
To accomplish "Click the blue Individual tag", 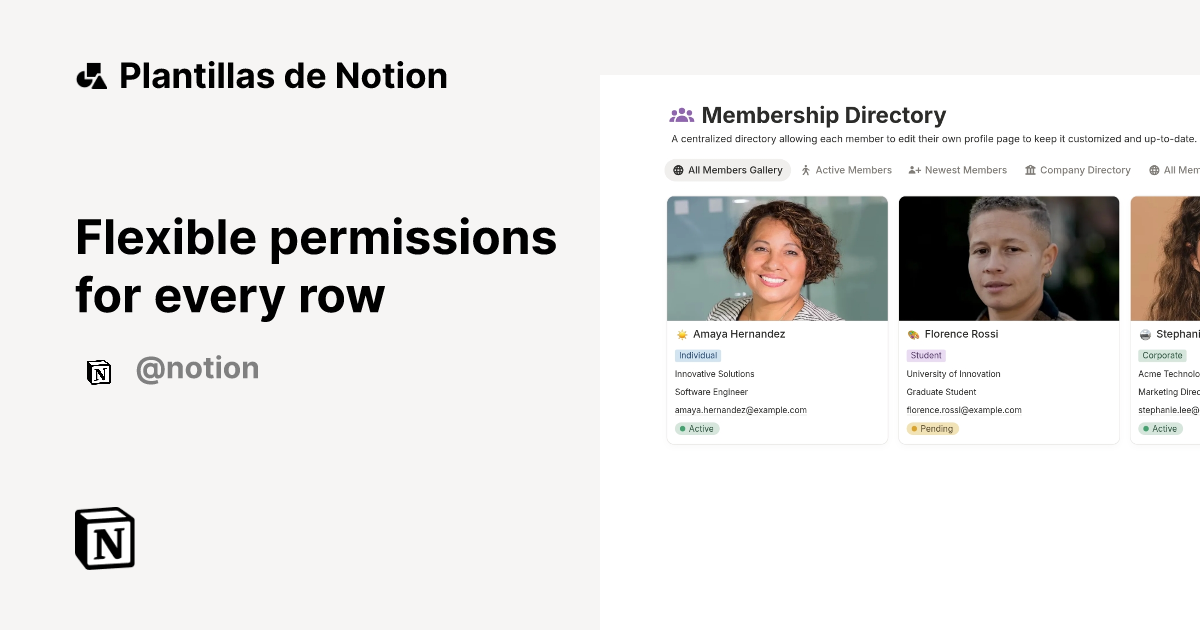I will click(698, 355).
